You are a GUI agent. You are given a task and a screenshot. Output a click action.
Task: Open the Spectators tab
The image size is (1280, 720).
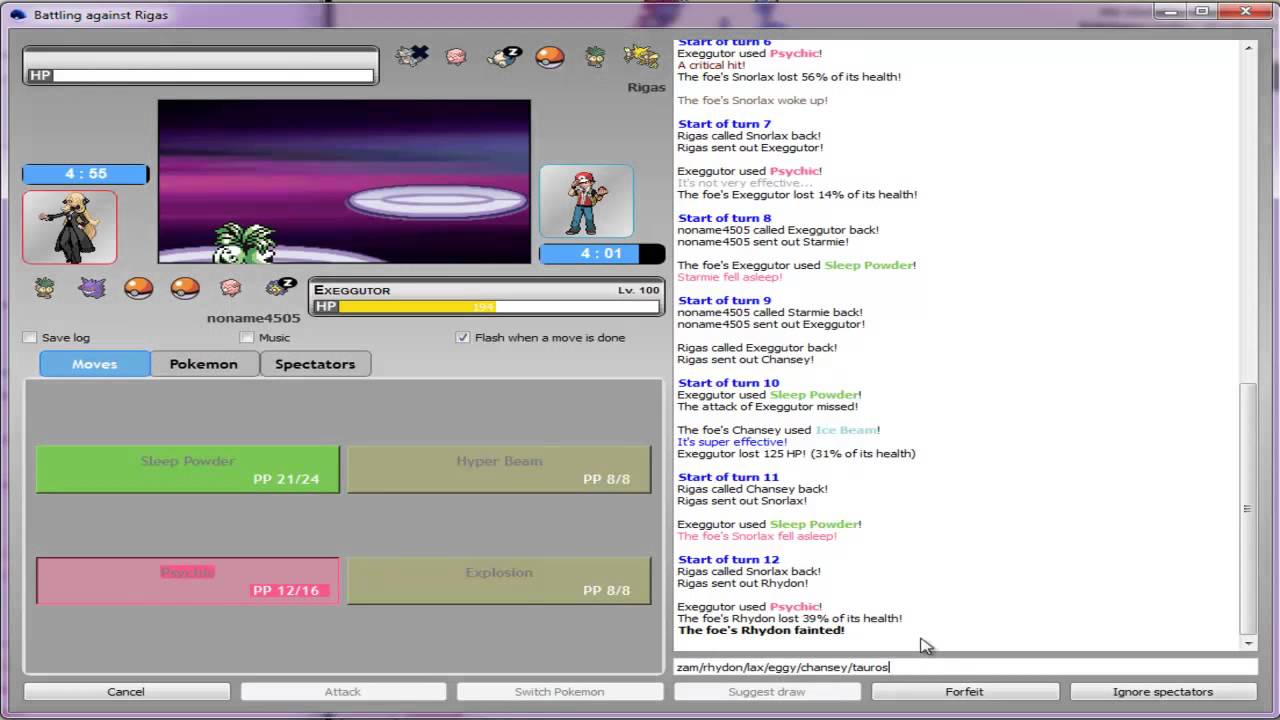[315, 364]
